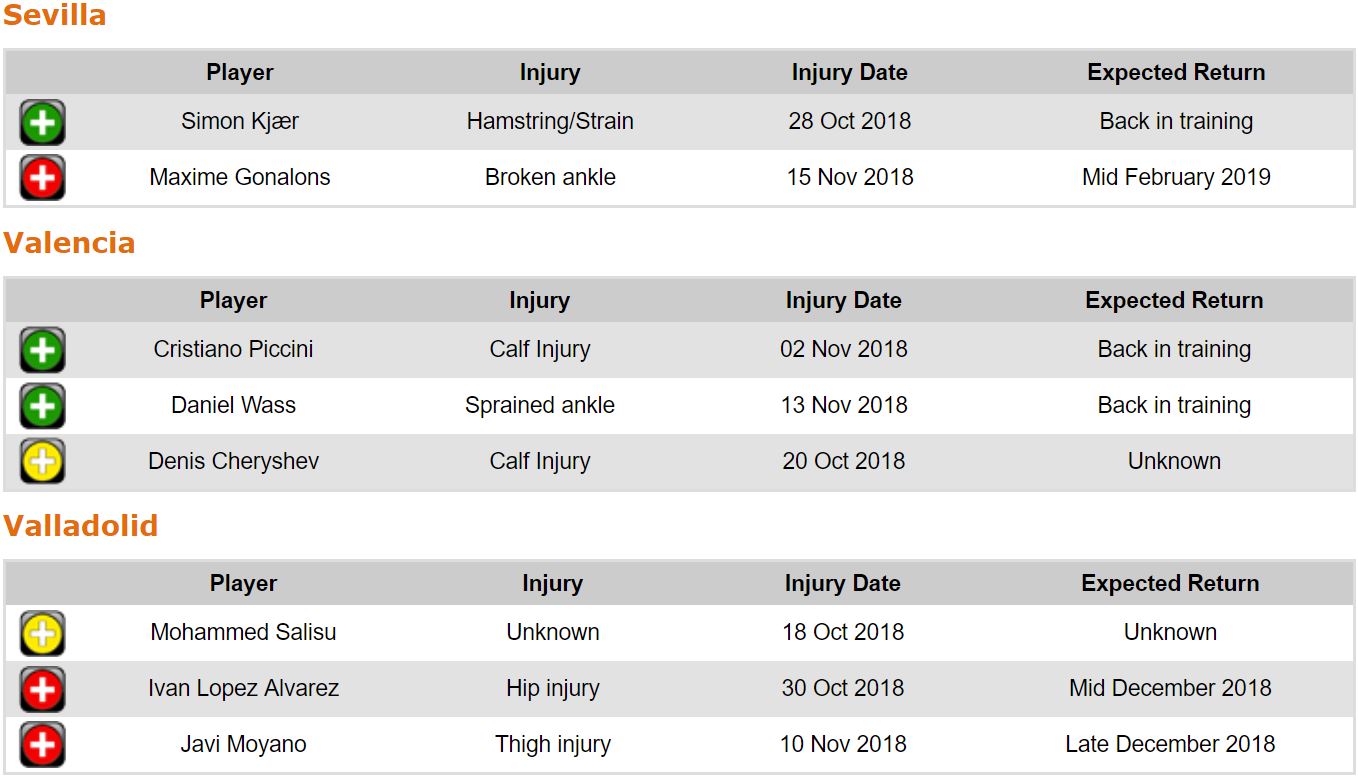Click red injury icon beside Javi Moyano
1358x776 pixels.
coord(42,745)
